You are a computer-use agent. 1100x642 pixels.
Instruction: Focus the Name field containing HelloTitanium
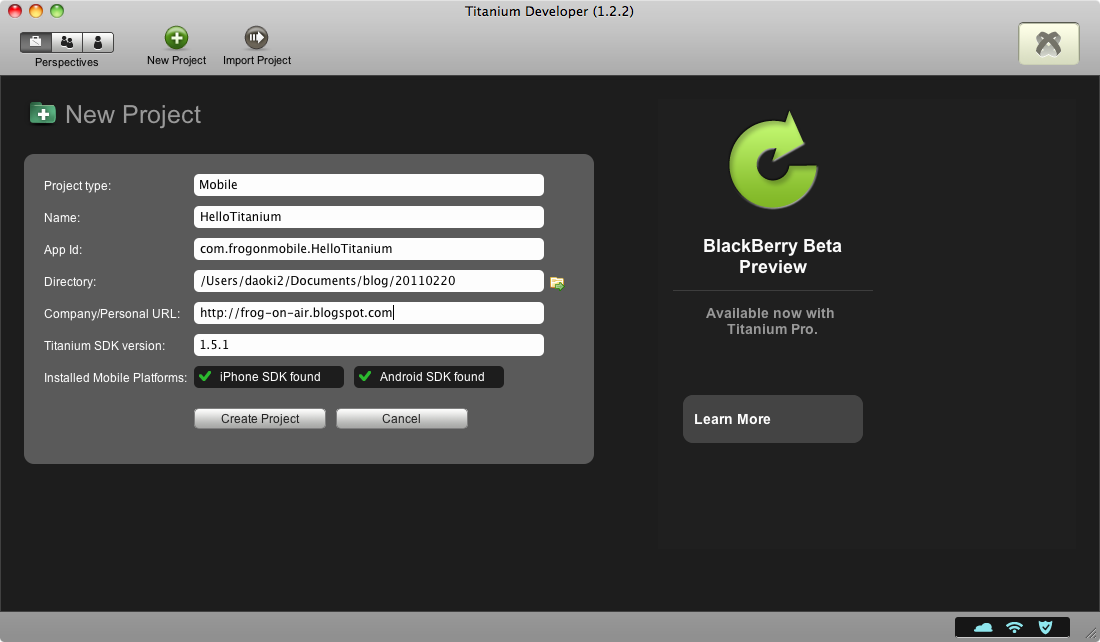click(x=369, y=217)
